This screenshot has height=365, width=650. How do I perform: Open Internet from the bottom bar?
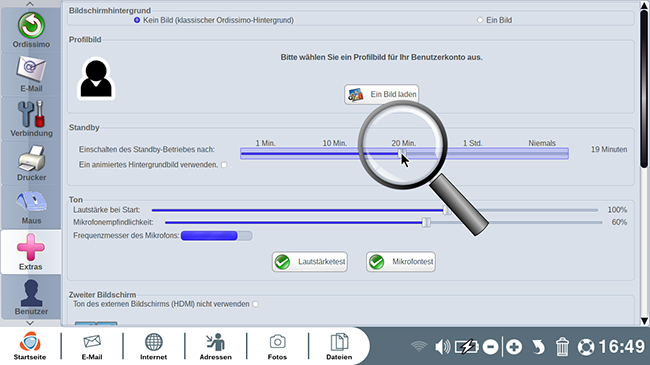coord(153,346)
